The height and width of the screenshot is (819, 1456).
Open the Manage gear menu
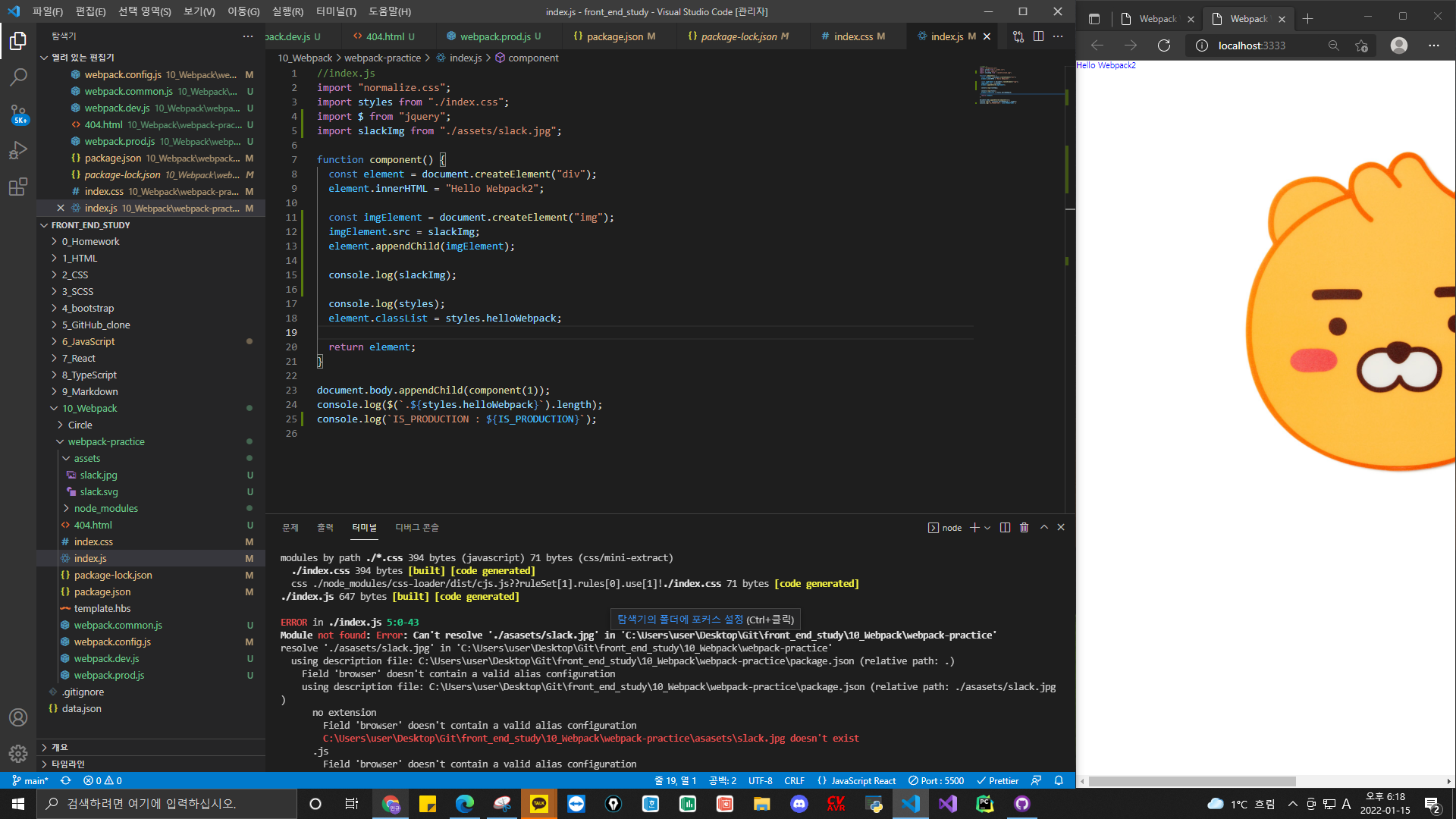click(18, 754)
